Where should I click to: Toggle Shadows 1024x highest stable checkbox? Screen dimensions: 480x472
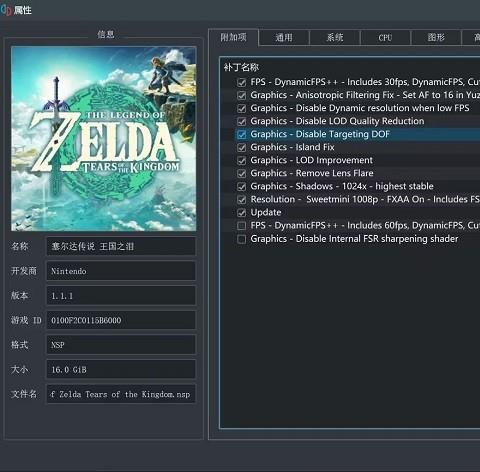(x=242, y=186)
